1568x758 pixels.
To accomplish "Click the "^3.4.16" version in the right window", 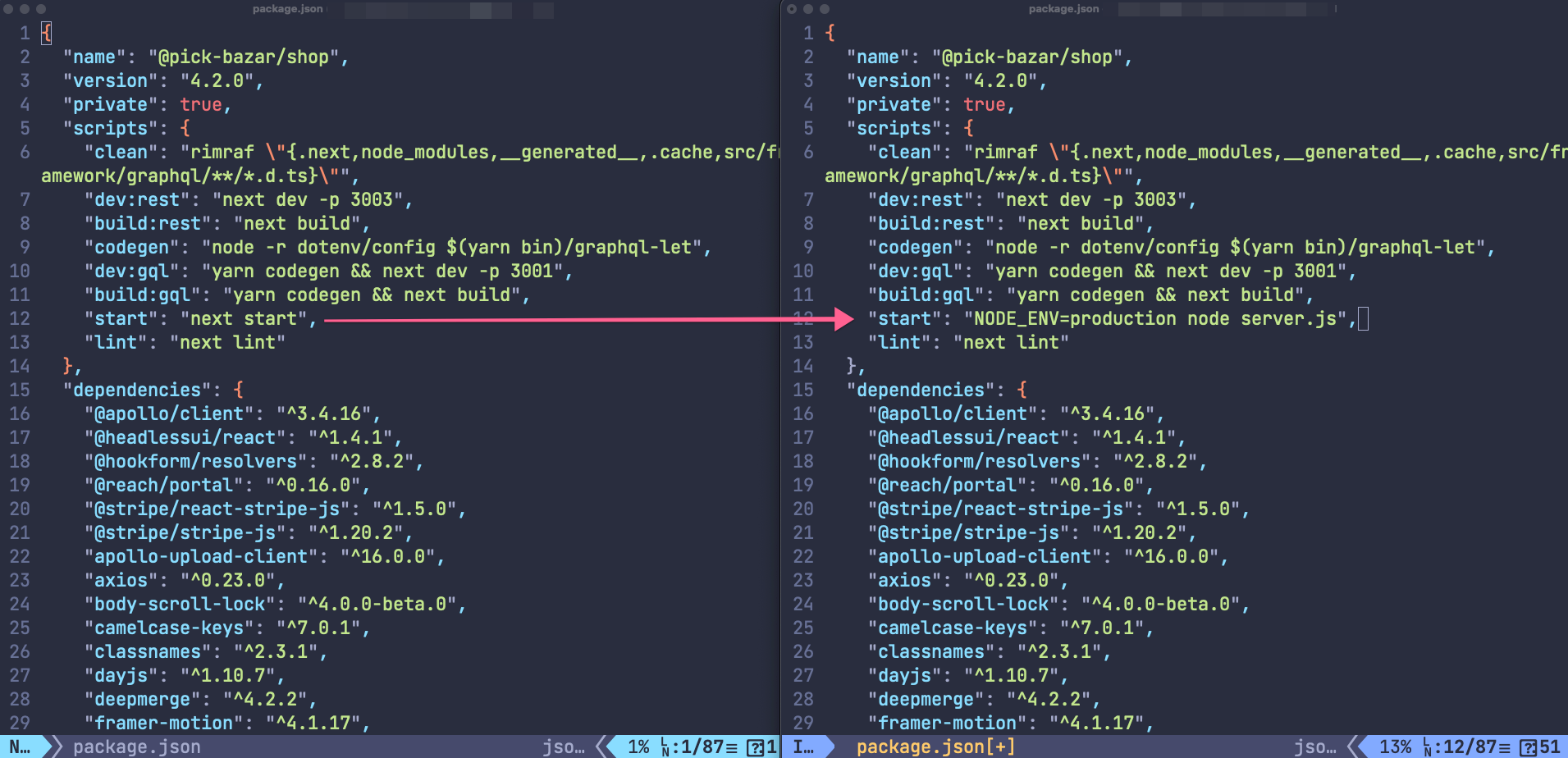I will pyautogui.click(x=1107, y=413).
